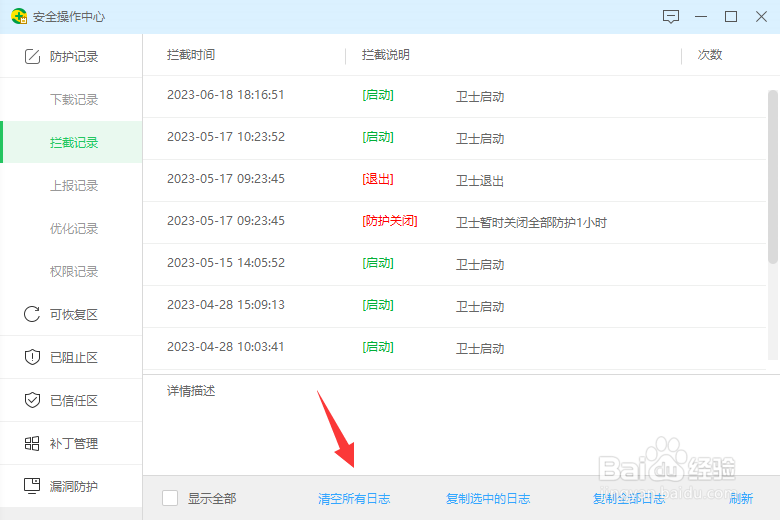Click the log list vertical scrollbar thumb
This screenshot has height=520, width=780.
pyautogui.click(x=773, y=177)
